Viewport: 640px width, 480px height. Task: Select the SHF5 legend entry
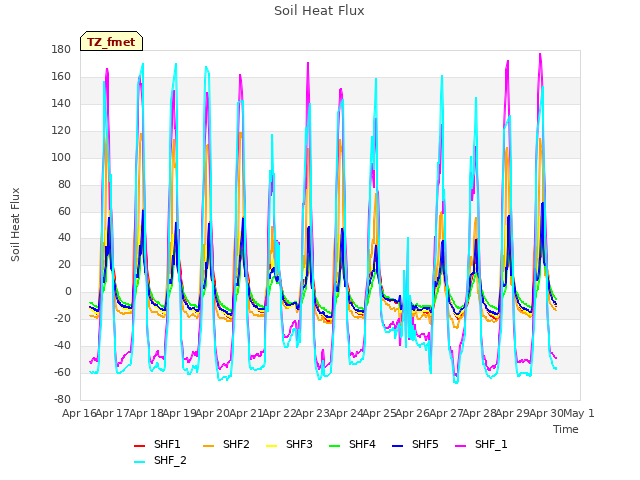point(415,444)
